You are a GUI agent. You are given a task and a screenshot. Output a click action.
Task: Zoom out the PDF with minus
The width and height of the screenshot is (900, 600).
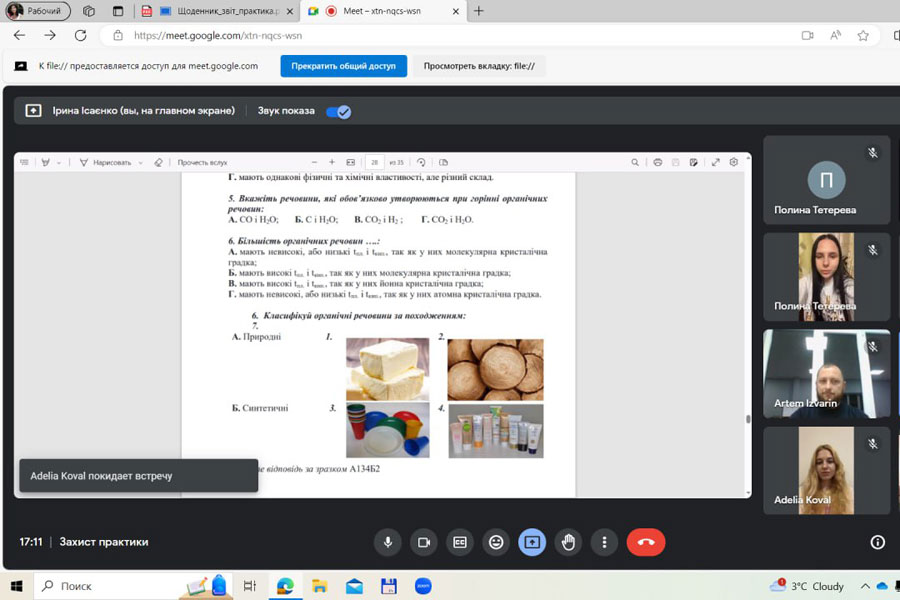(x=314, y=162)
